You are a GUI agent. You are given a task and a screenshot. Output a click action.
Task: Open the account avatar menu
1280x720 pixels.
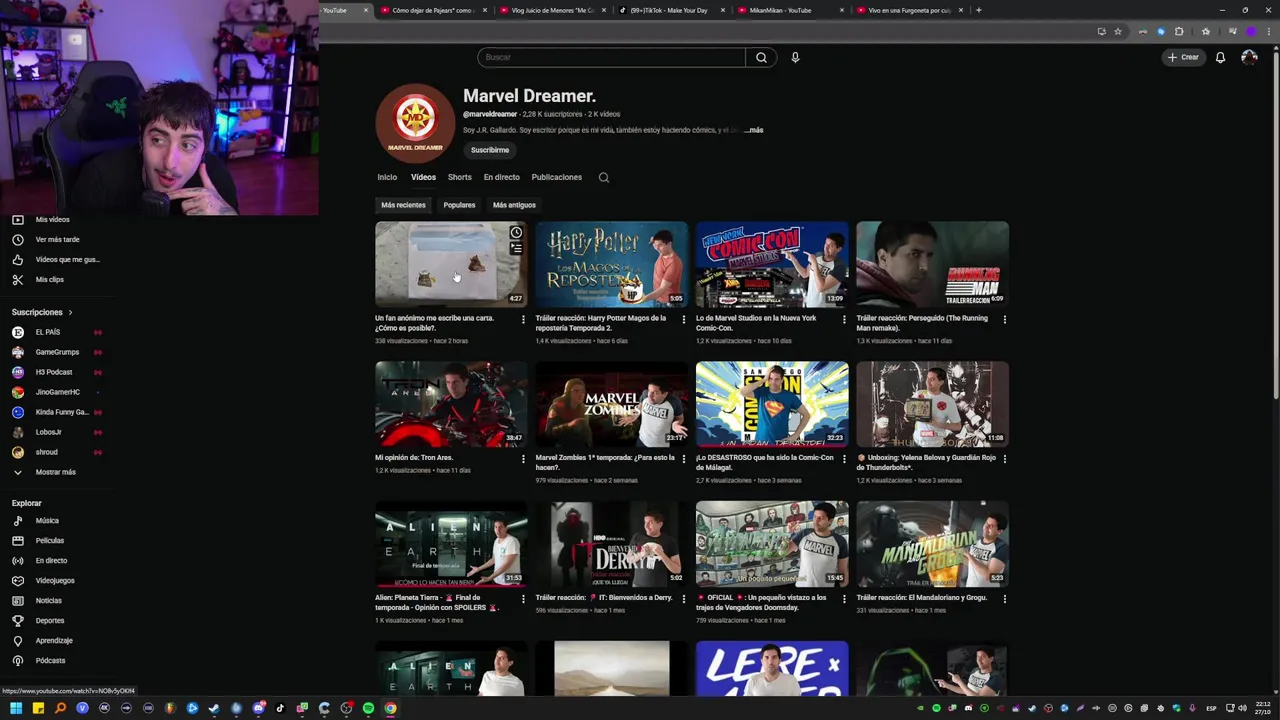1249,57
